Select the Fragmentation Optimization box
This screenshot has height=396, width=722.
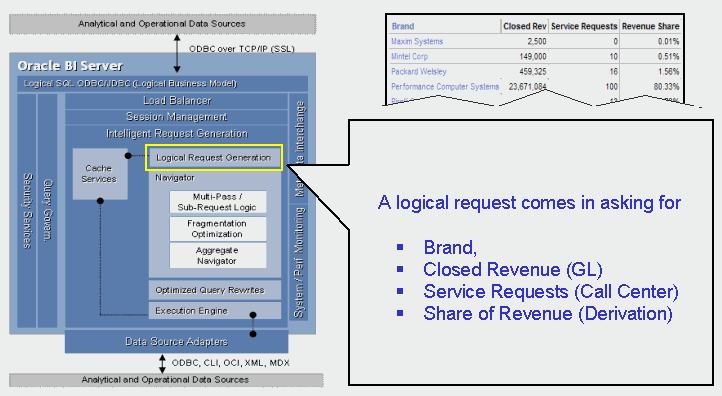pyautogui.click(x=218, y=229)
